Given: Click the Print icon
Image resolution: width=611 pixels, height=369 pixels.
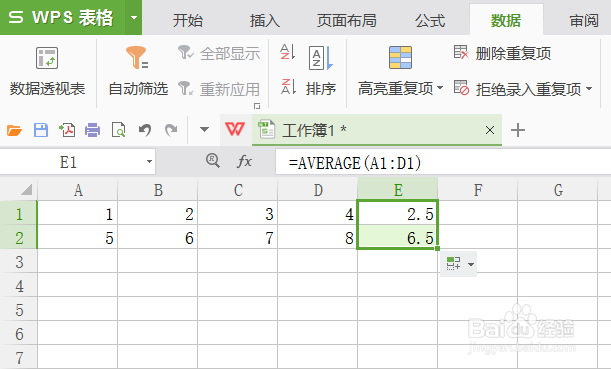Looking at the screenshot, I should pos(92,130).
